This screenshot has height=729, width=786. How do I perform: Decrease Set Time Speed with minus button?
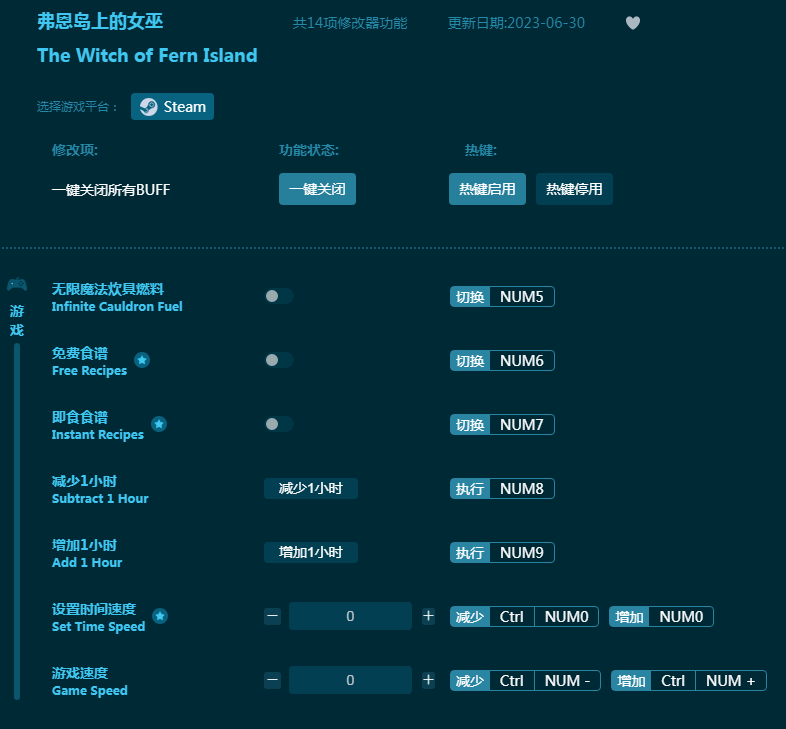tap(273, 616)
